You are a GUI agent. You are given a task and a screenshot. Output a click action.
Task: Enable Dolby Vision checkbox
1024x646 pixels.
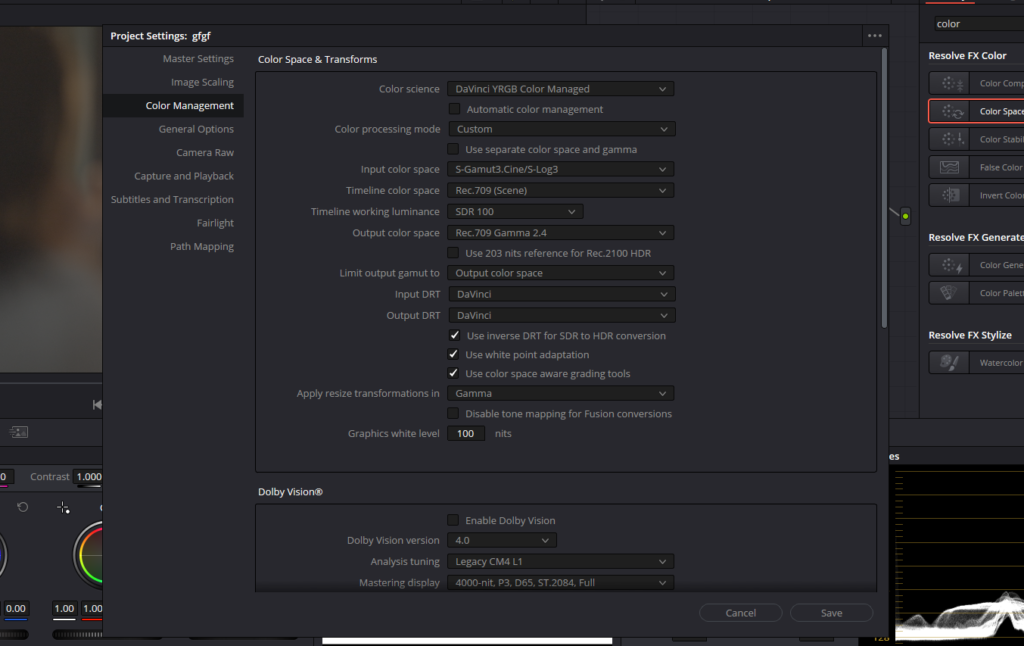coord(453,521)
